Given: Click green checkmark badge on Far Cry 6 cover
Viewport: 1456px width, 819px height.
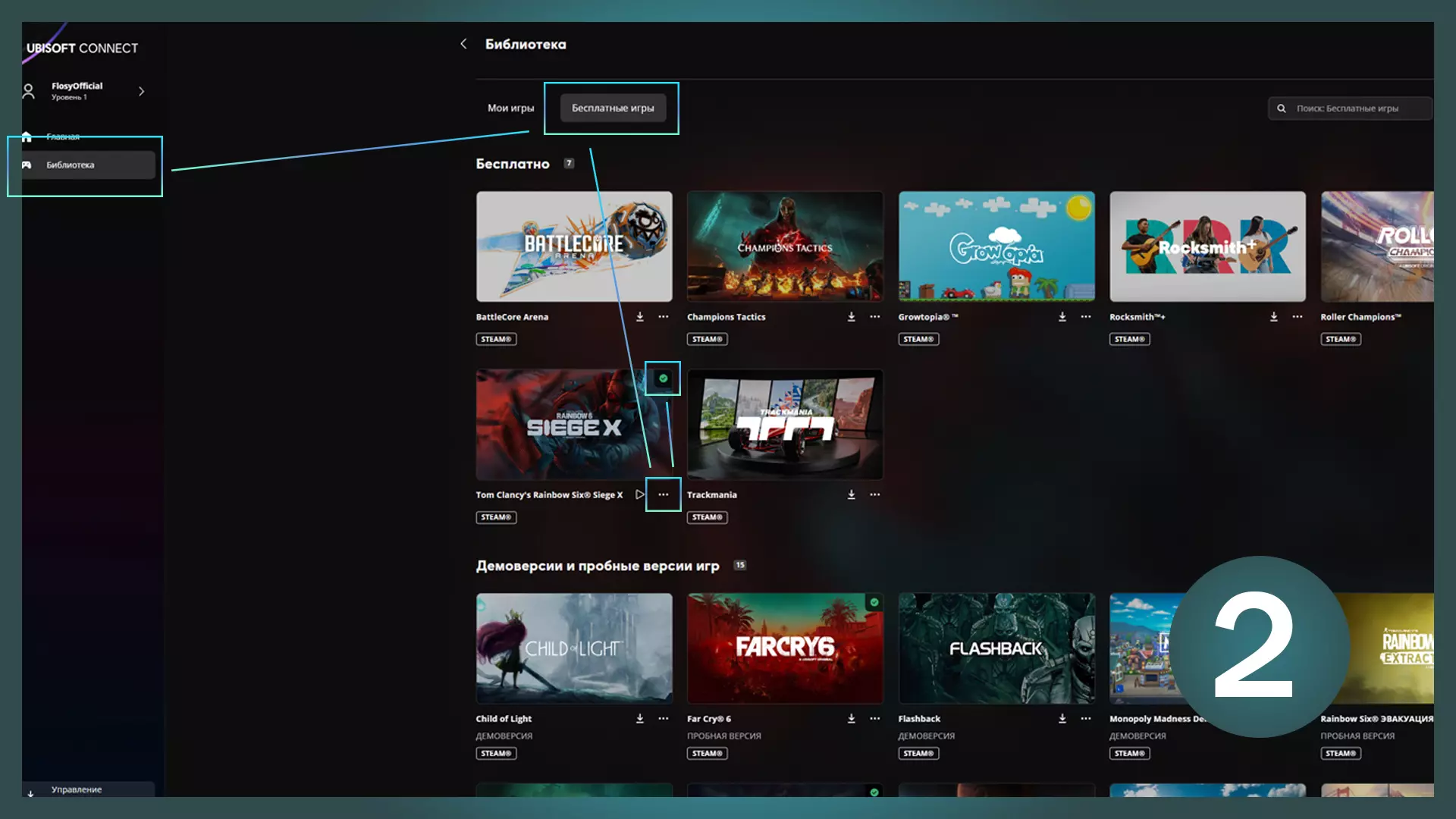Looking at the screenshot, I should point(874,602).
